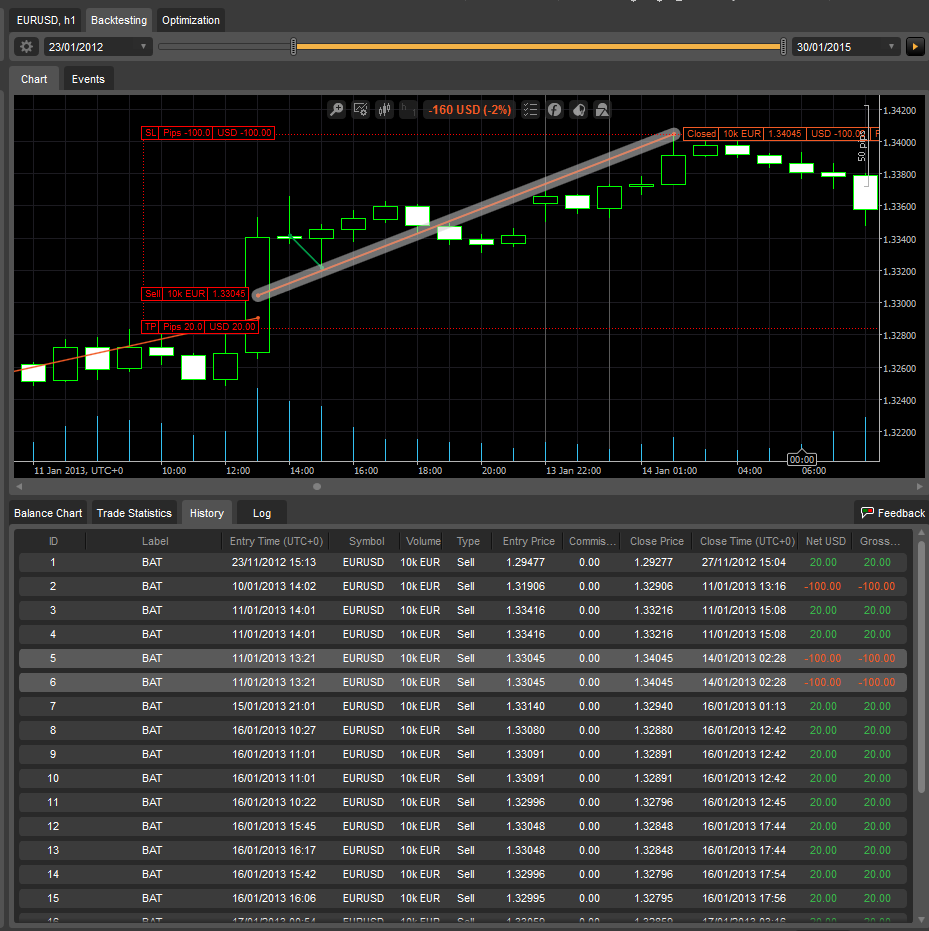
Task: Open the checklist viewing options icon
Action: coord(530,110)
